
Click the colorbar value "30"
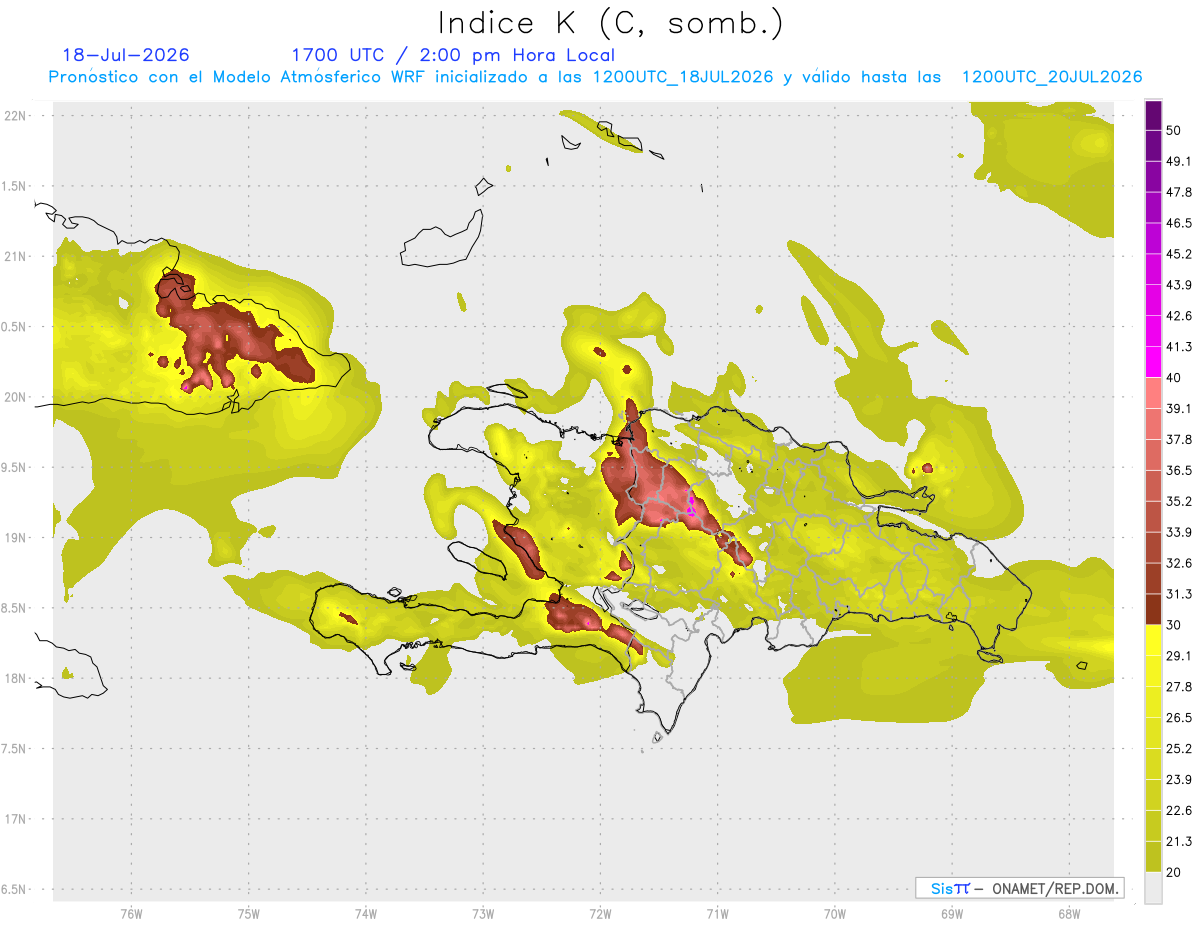click(1173, 625)
